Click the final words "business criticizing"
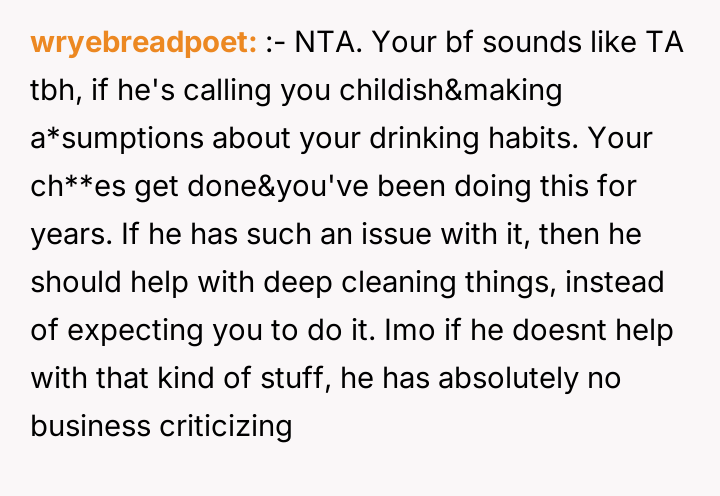 tap(161, 423)
